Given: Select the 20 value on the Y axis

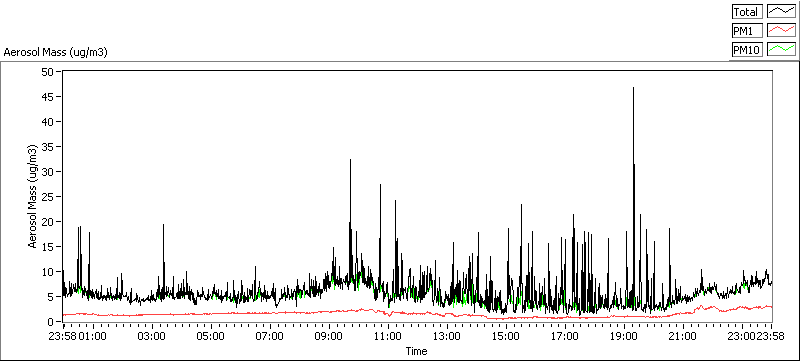Looking at the screenshot, I should [x=48, y=221].
